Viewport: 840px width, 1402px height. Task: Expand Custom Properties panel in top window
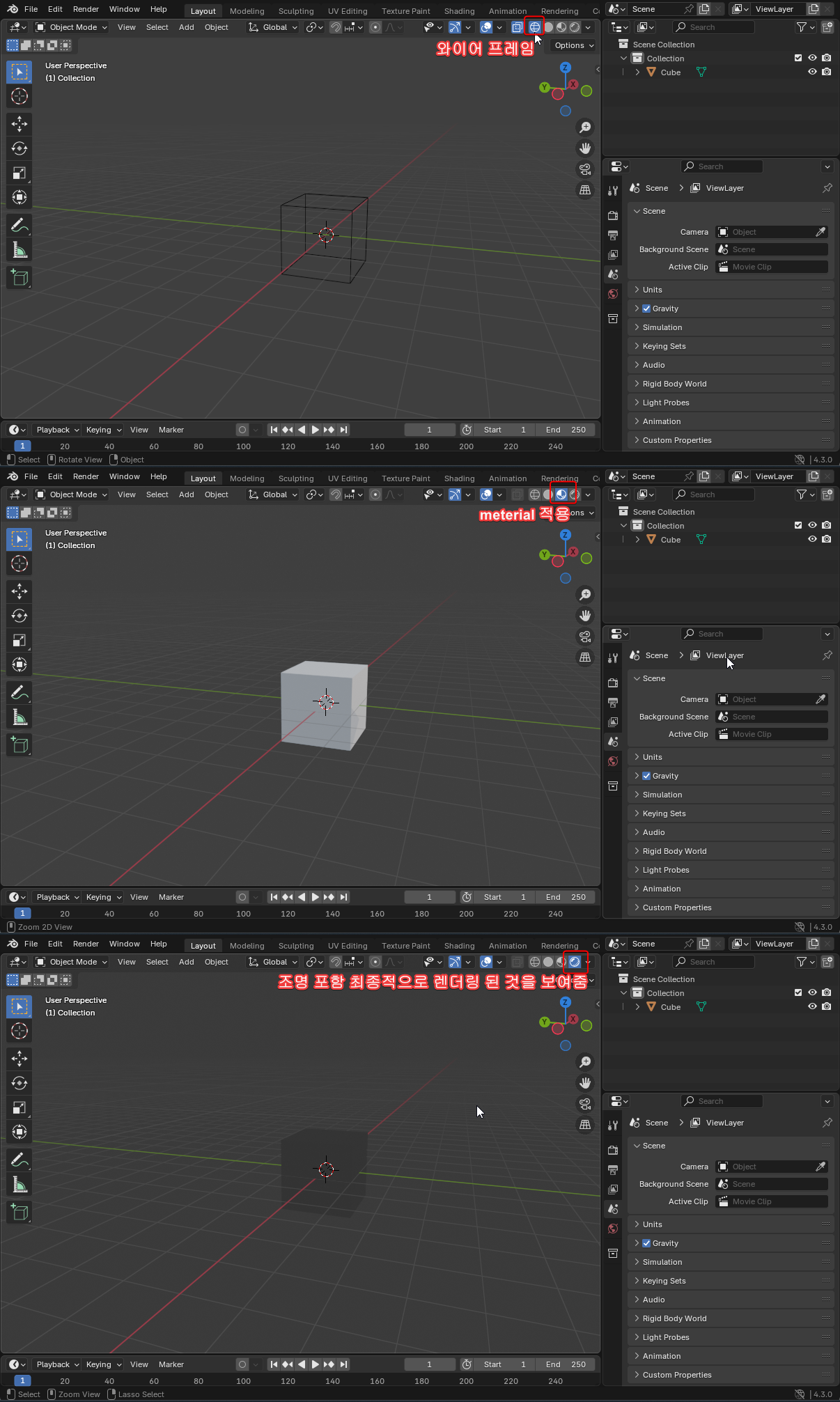pyautogui.click(x=730, y=440)
